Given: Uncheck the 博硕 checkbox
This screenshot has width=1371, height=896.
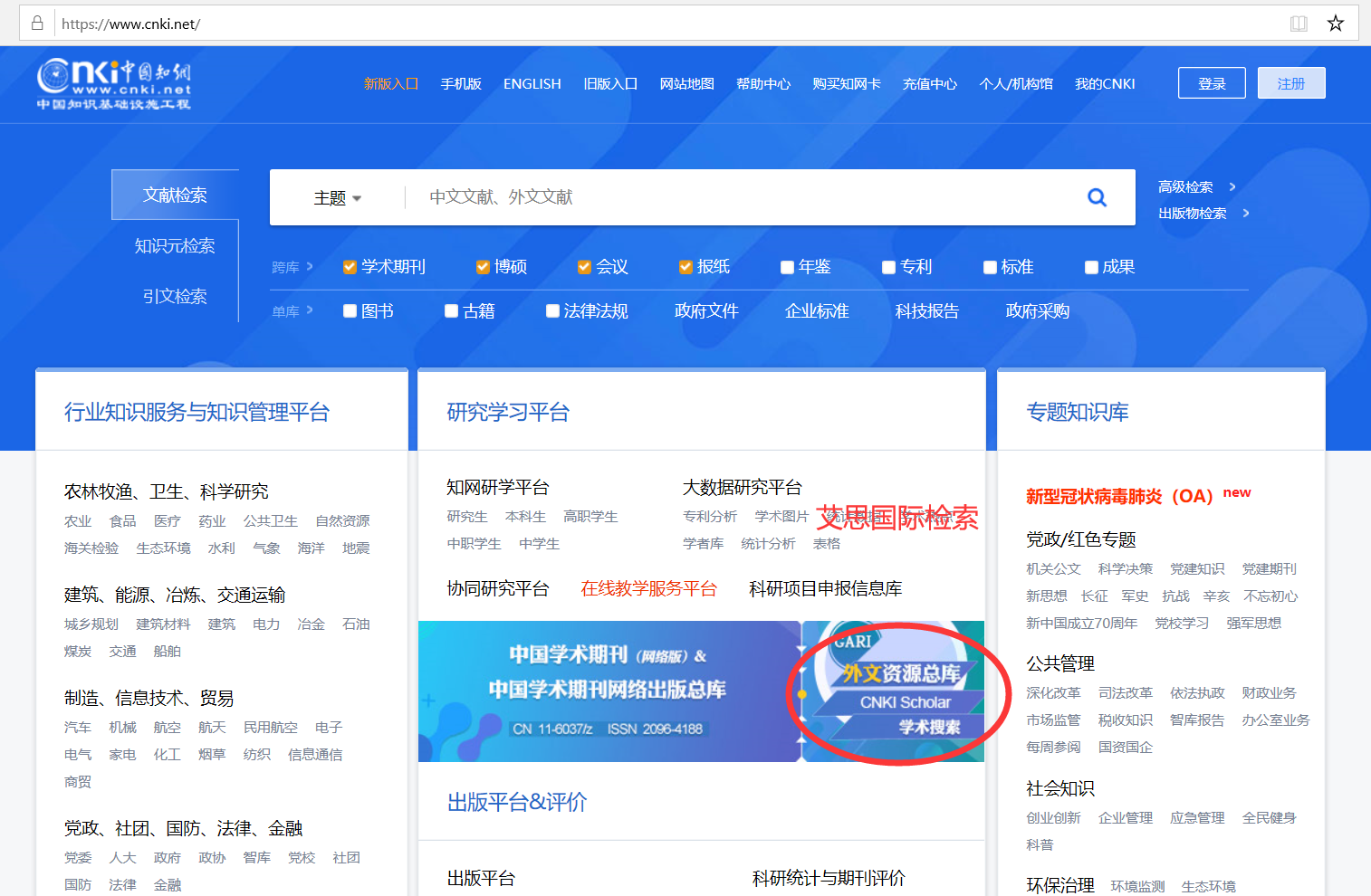Looking at the screenshot, I should [x=483, y=267].
